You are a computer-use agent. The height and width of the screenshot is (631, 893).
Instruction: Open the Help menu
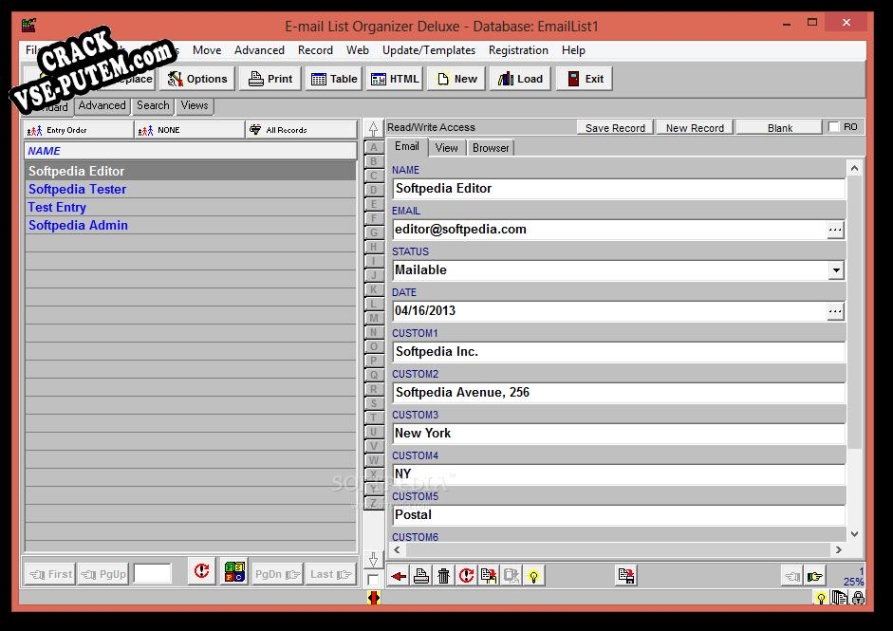coord(573,50)
